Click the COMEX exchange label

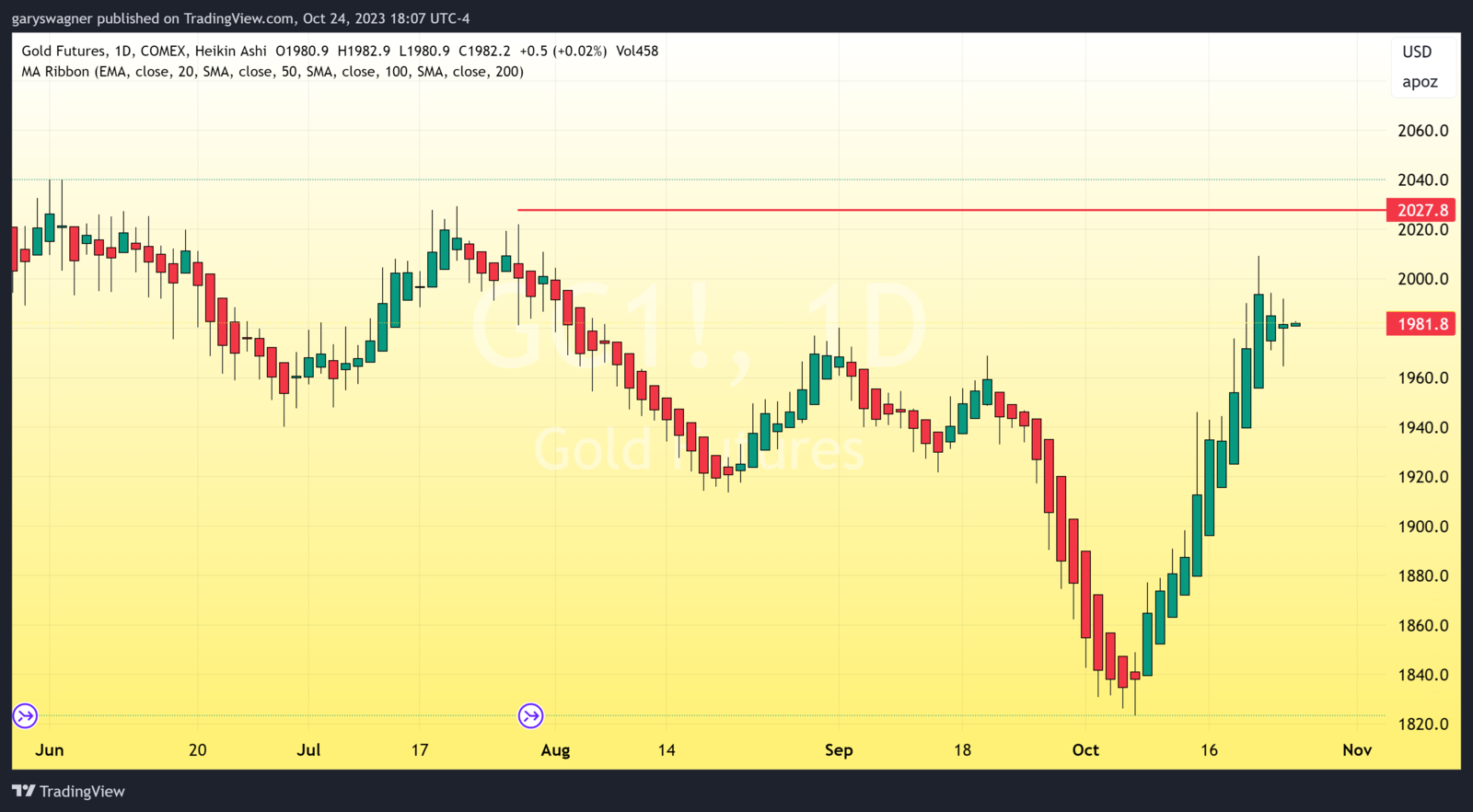163,52
